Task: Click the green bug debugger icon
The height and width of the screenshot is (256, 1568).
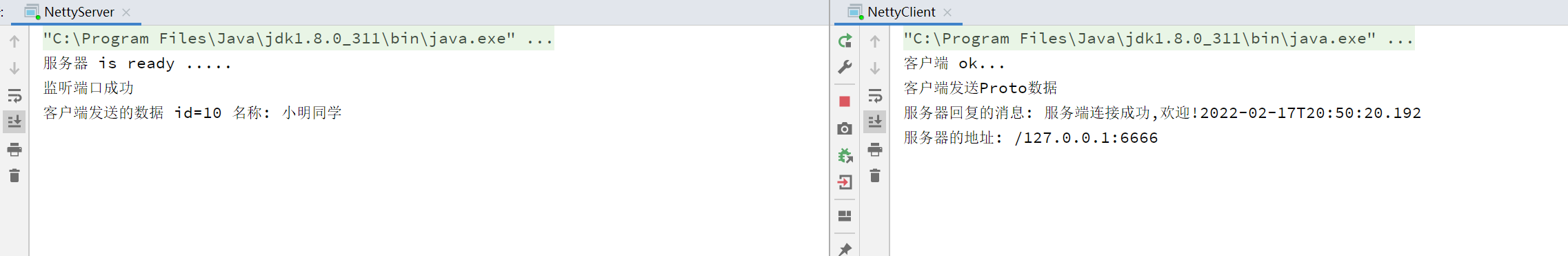Action: tap(845, 155)
